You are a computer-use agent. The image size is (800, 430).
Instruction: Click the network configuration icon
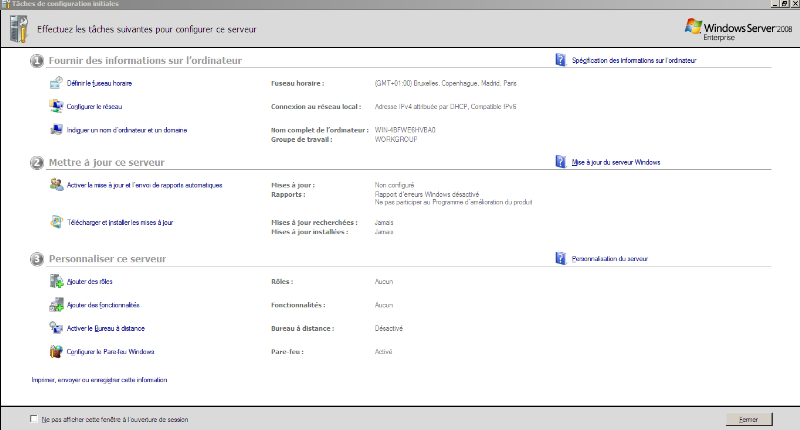tap(56, 106)
